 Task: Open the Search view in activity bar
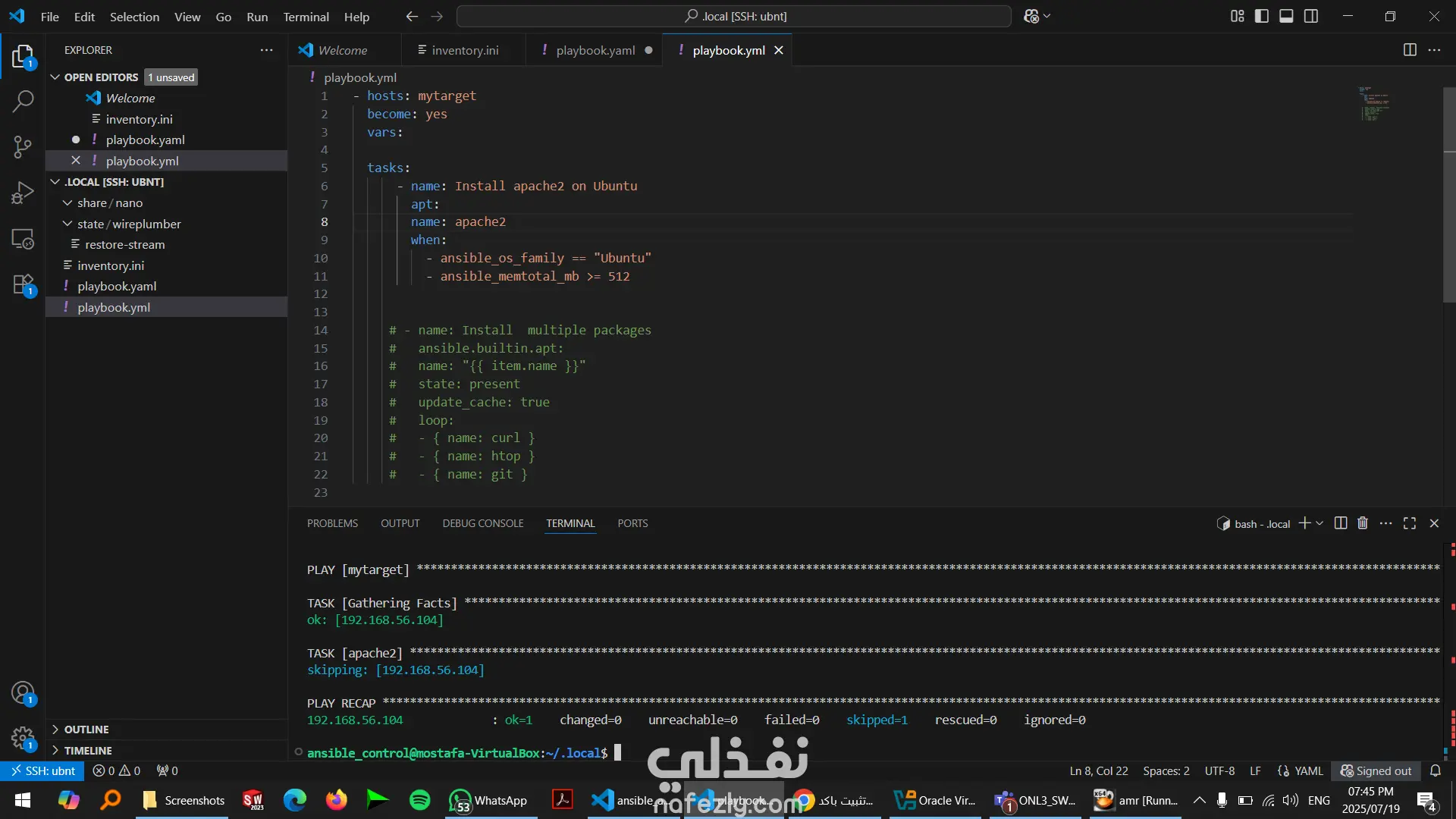point(23,101)
